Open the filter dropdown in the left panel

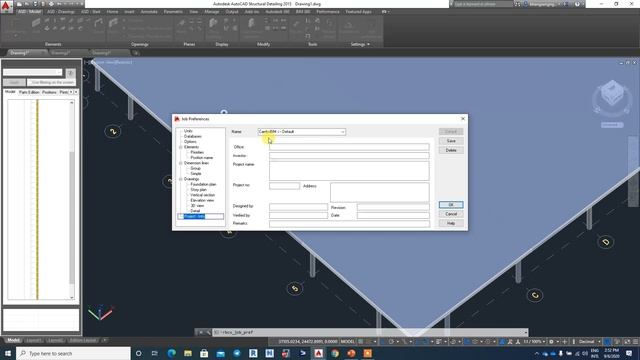coord(32,72)
